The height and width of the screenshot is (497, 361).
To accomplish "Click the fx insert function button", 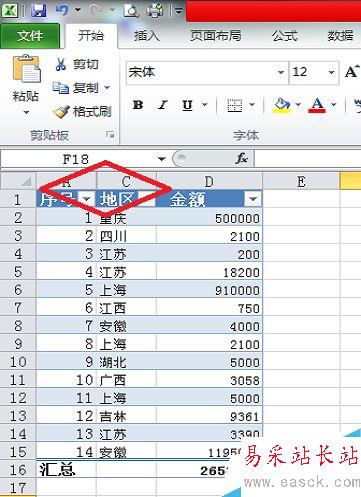I will pos(242,159).
